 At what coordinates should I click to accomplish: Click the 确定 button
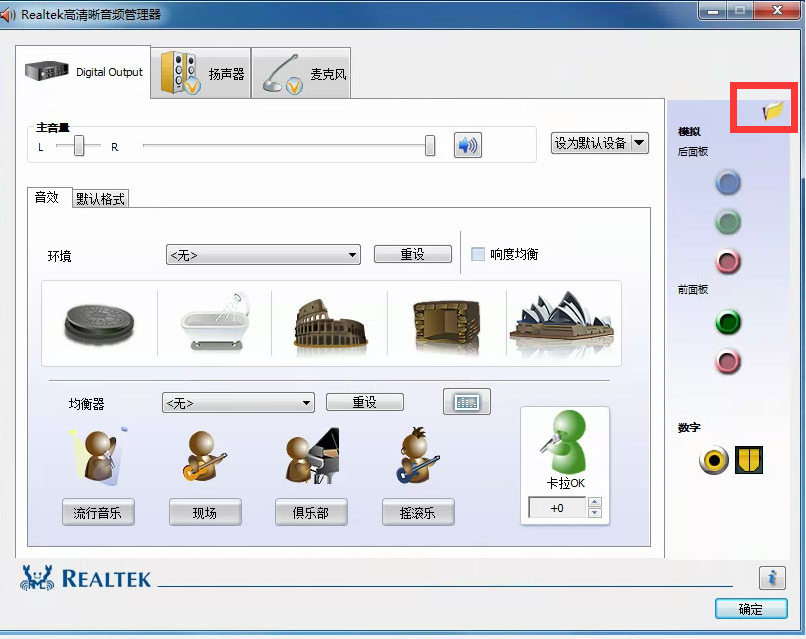tap(750, 609)
